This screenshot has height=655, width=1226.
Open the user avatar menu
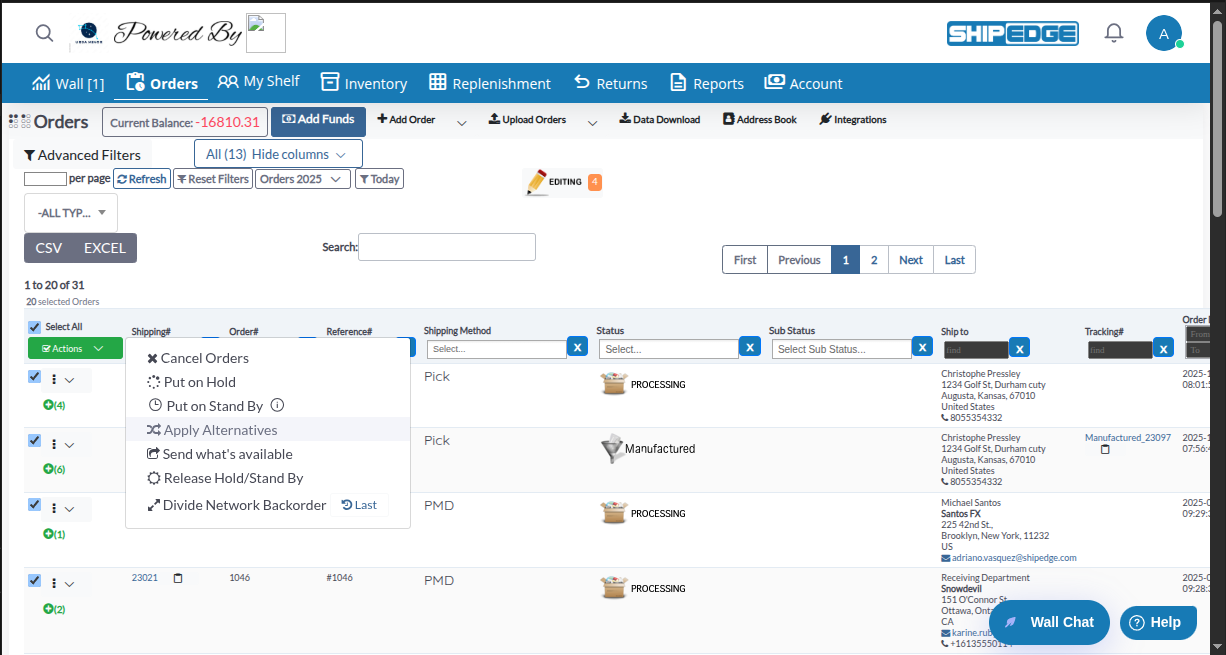(1164, 33)
